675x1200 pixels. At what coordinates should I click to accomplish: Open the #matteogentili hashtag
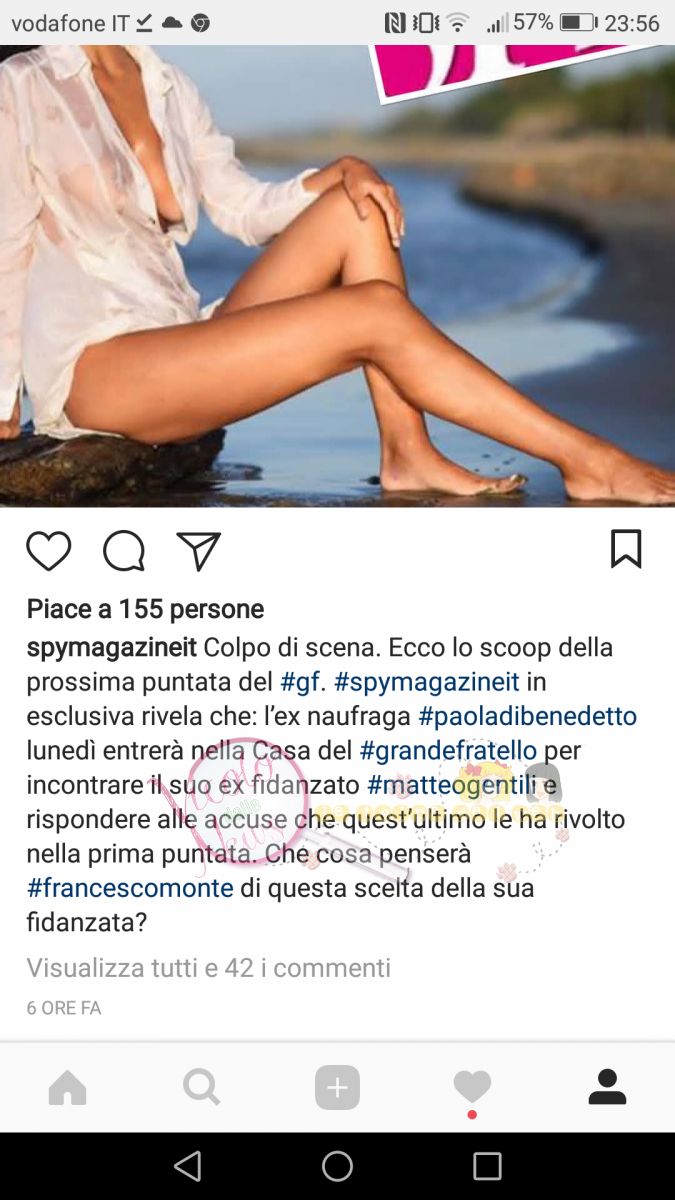[453, 785]
